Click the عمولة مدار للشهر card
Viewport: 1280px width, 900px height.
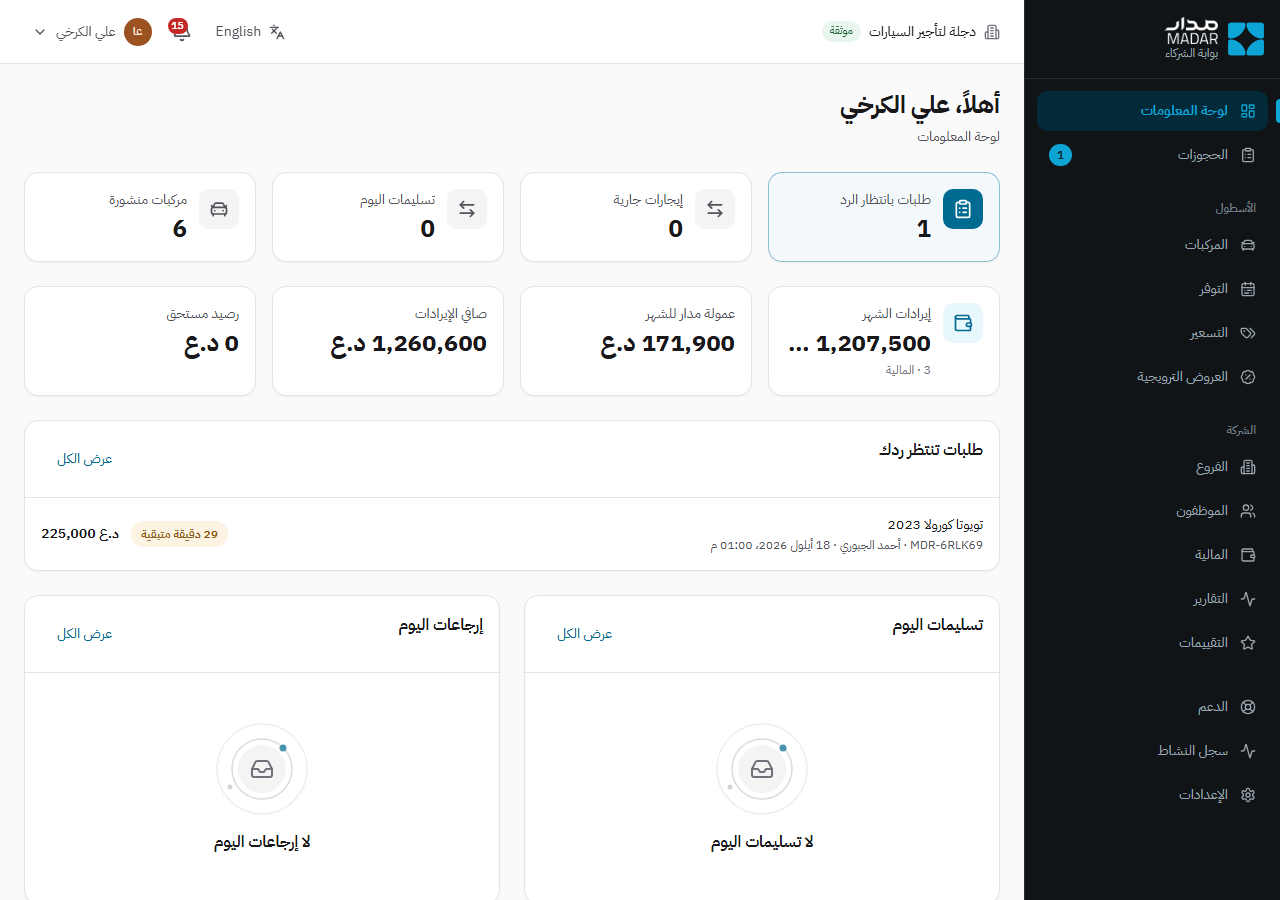pyautogui.click(x=636, y=341)
